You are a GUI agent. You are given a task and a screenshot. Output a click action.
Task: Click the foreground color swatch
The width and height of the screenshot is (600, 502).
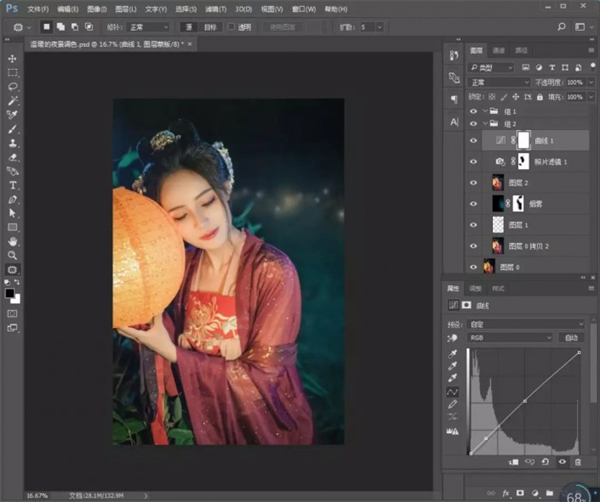pyautogui.click(x=10, y=293)
